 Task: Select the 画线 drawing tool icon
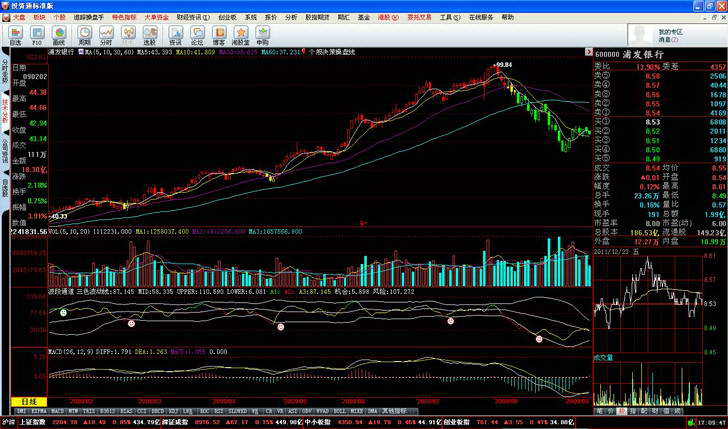pyautogui.click(x=59, y=35)
